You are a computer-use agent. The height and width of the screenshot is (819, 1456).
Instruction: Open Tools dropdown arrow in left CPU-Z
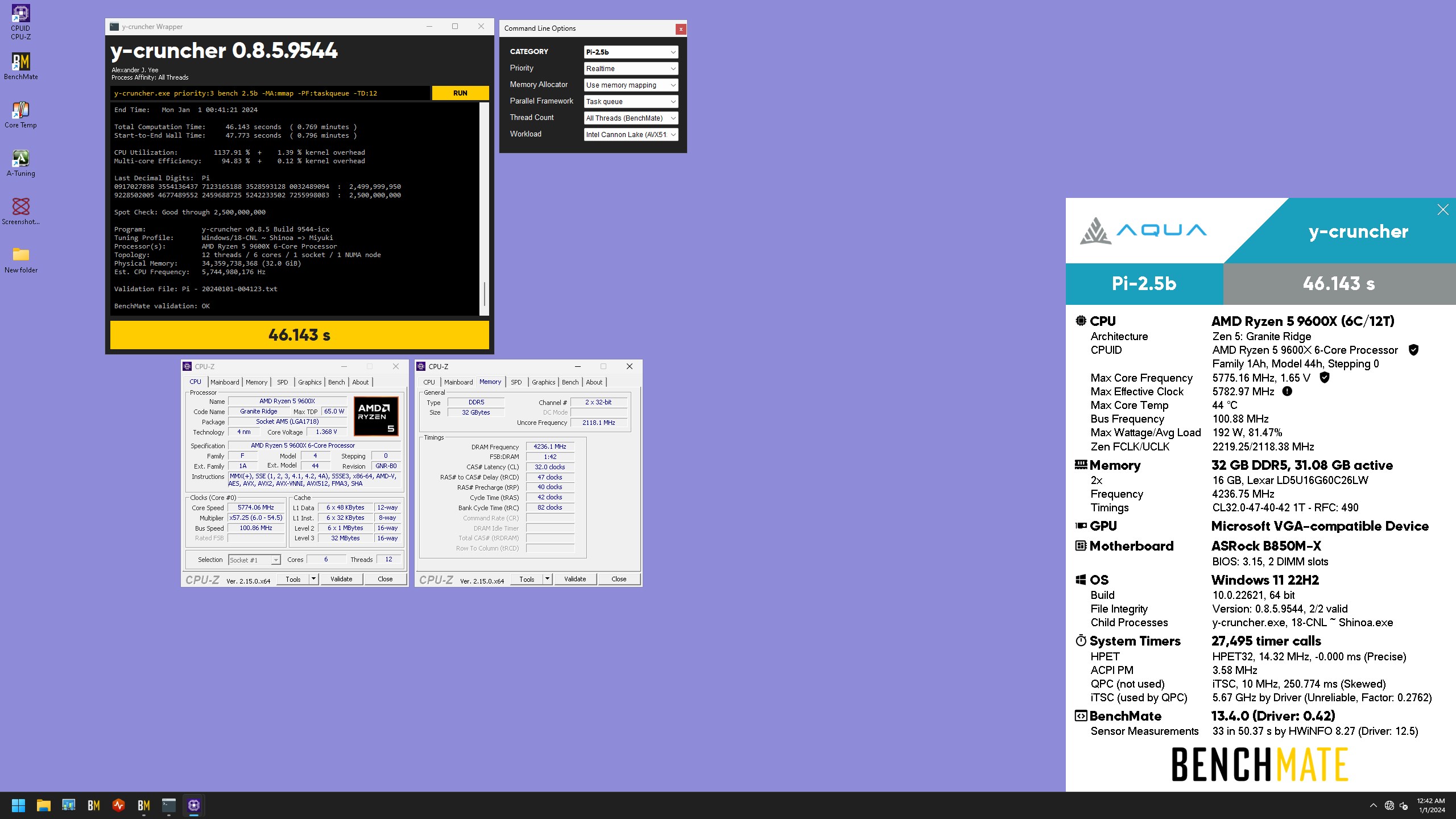point(313,579)
